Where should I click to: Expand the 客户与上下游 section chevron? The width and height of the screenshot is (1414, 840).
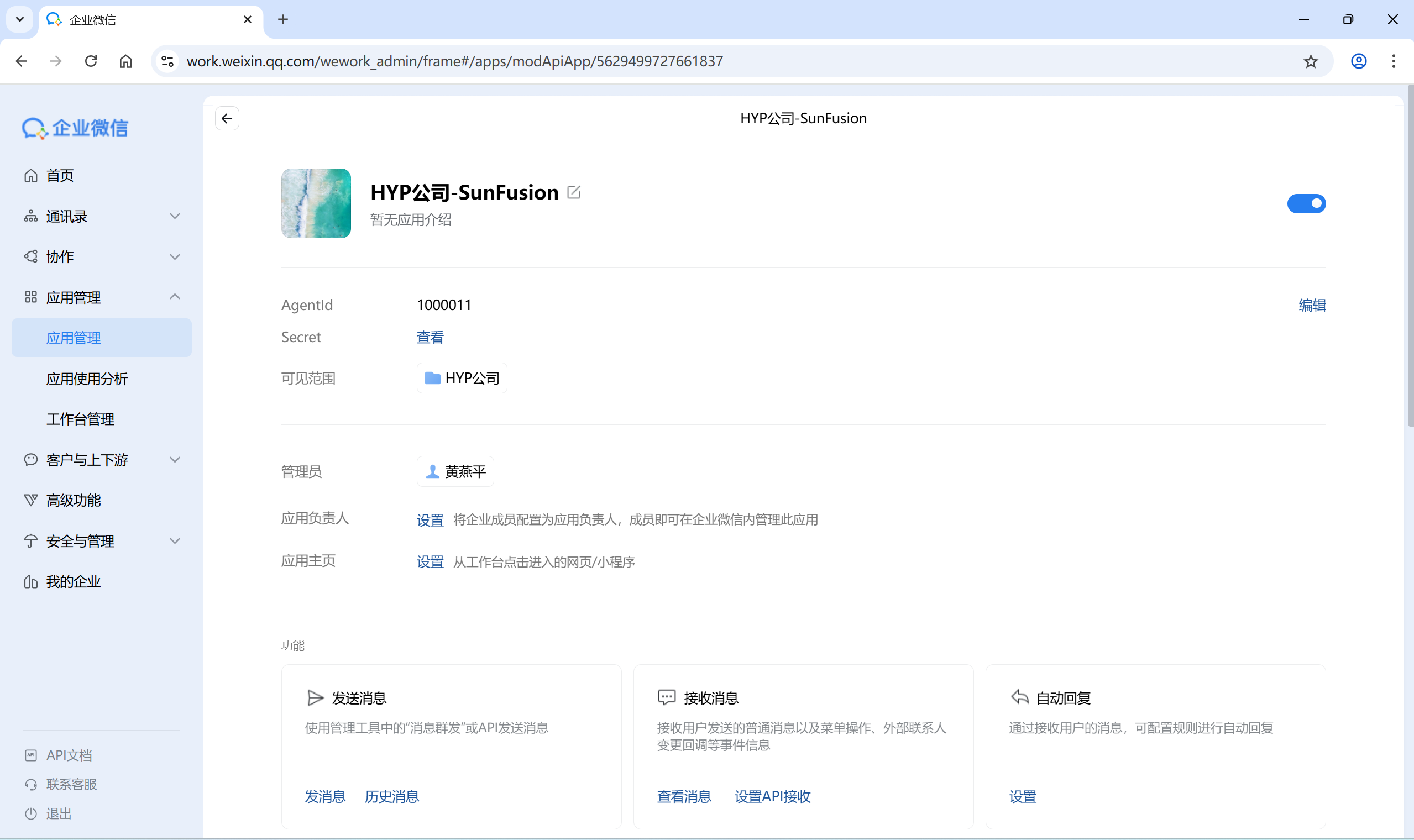point(175,460)
